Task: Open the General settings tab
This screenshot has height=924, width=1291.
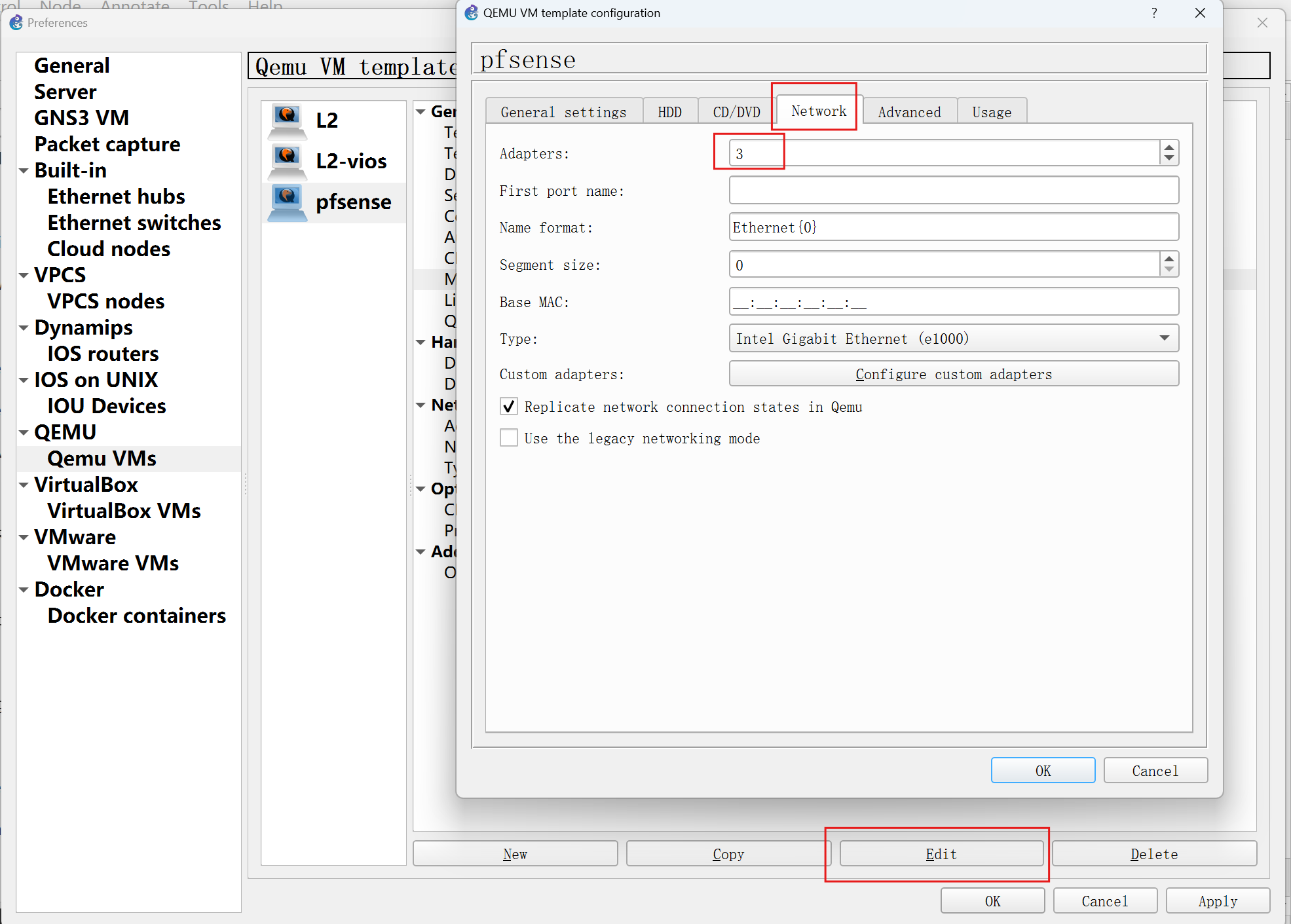Action: tap(563, 112)
